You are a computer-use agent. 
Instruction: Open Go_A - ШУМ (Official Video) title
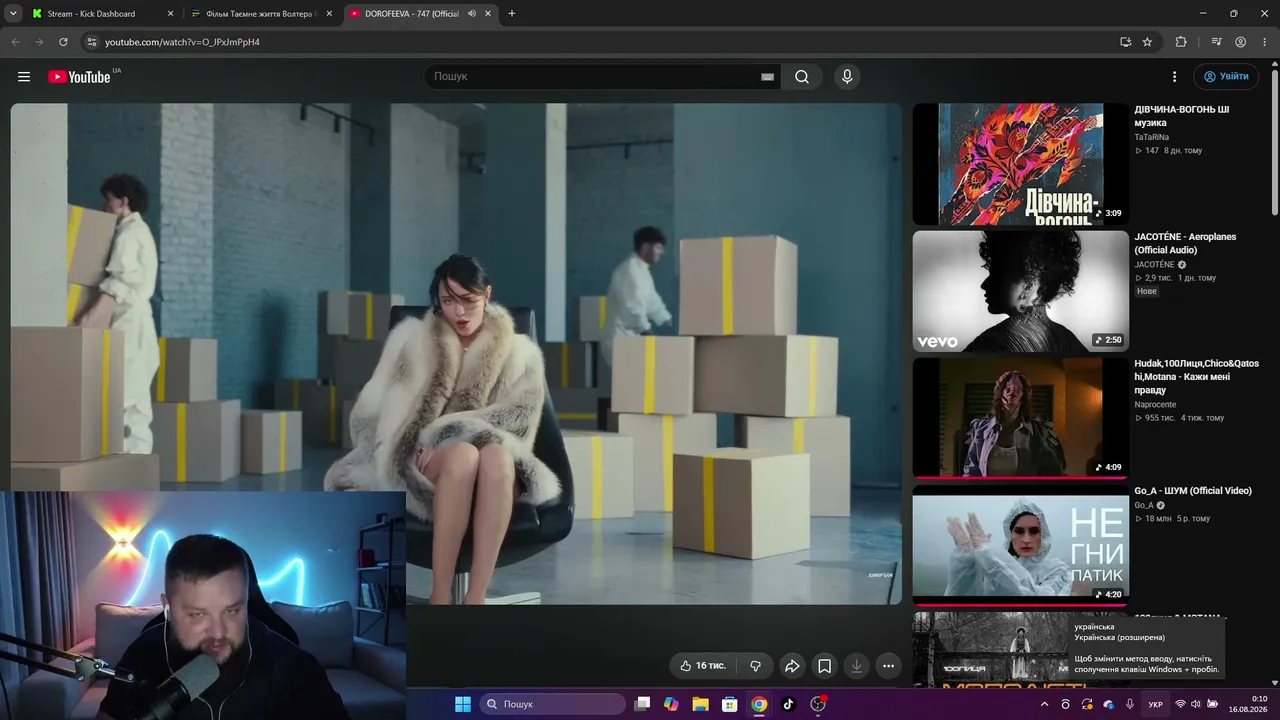pyautogui.click(x=1193, y=491)
